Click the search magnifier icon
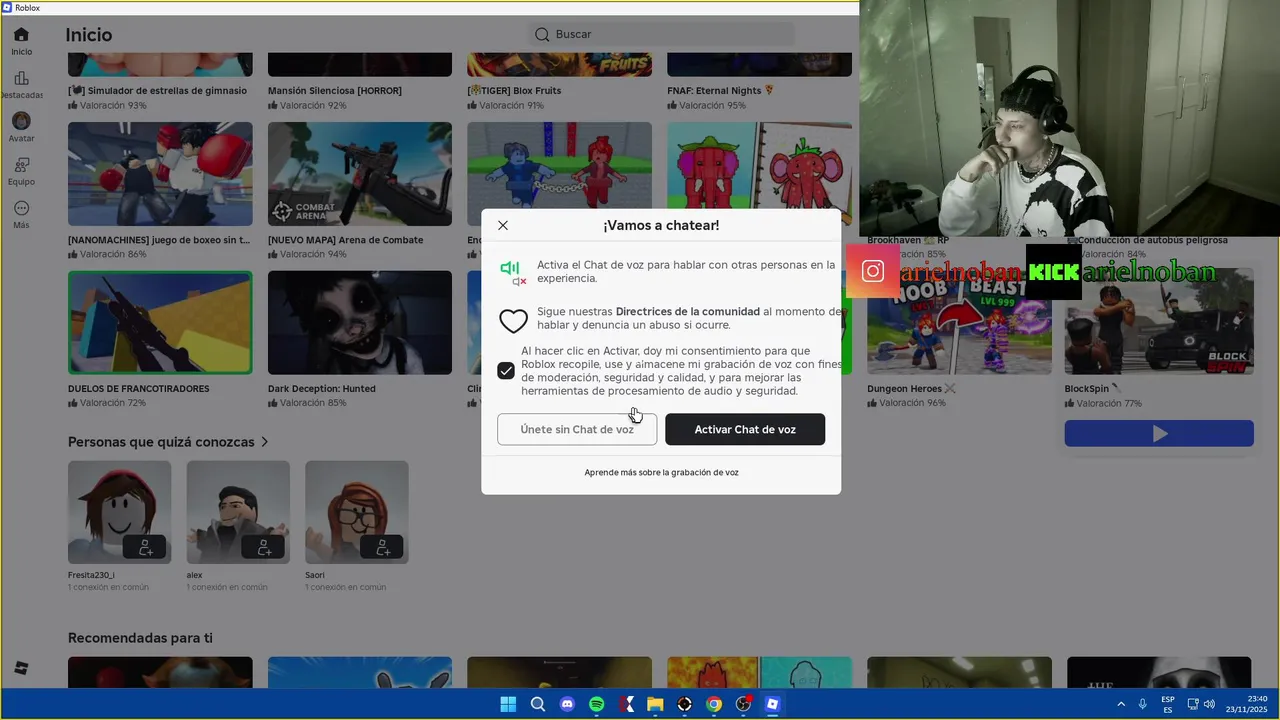Viewport: 1280px width, 720px height. click(x=542, y=34)
